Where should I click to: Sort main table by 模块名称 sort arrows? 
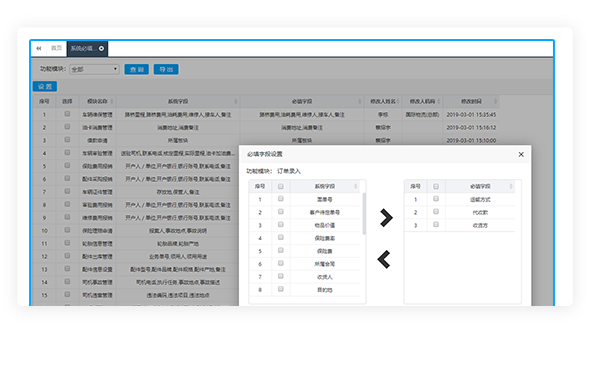112,101
